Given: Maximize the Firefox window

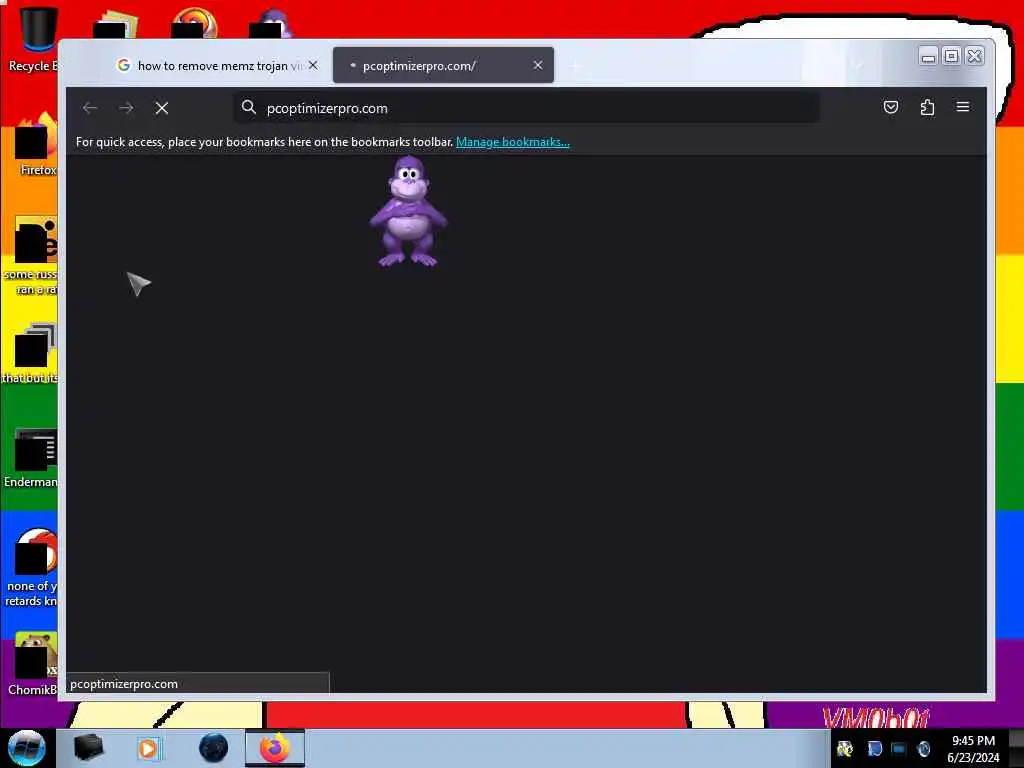Looking at the screenshot, I should (x=952, y=57).
